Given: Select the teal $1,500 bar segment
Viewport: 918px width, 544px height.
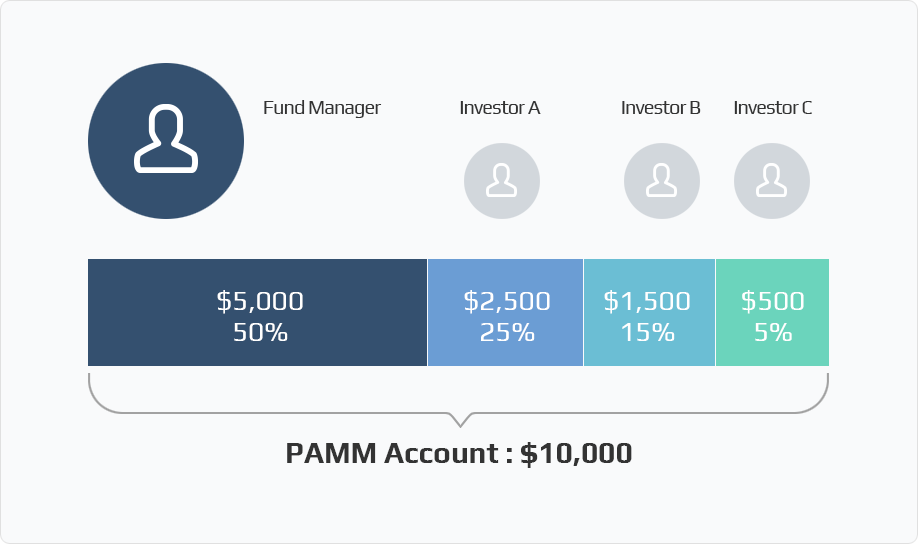Looking at the screenshot, I should (649, 313).
